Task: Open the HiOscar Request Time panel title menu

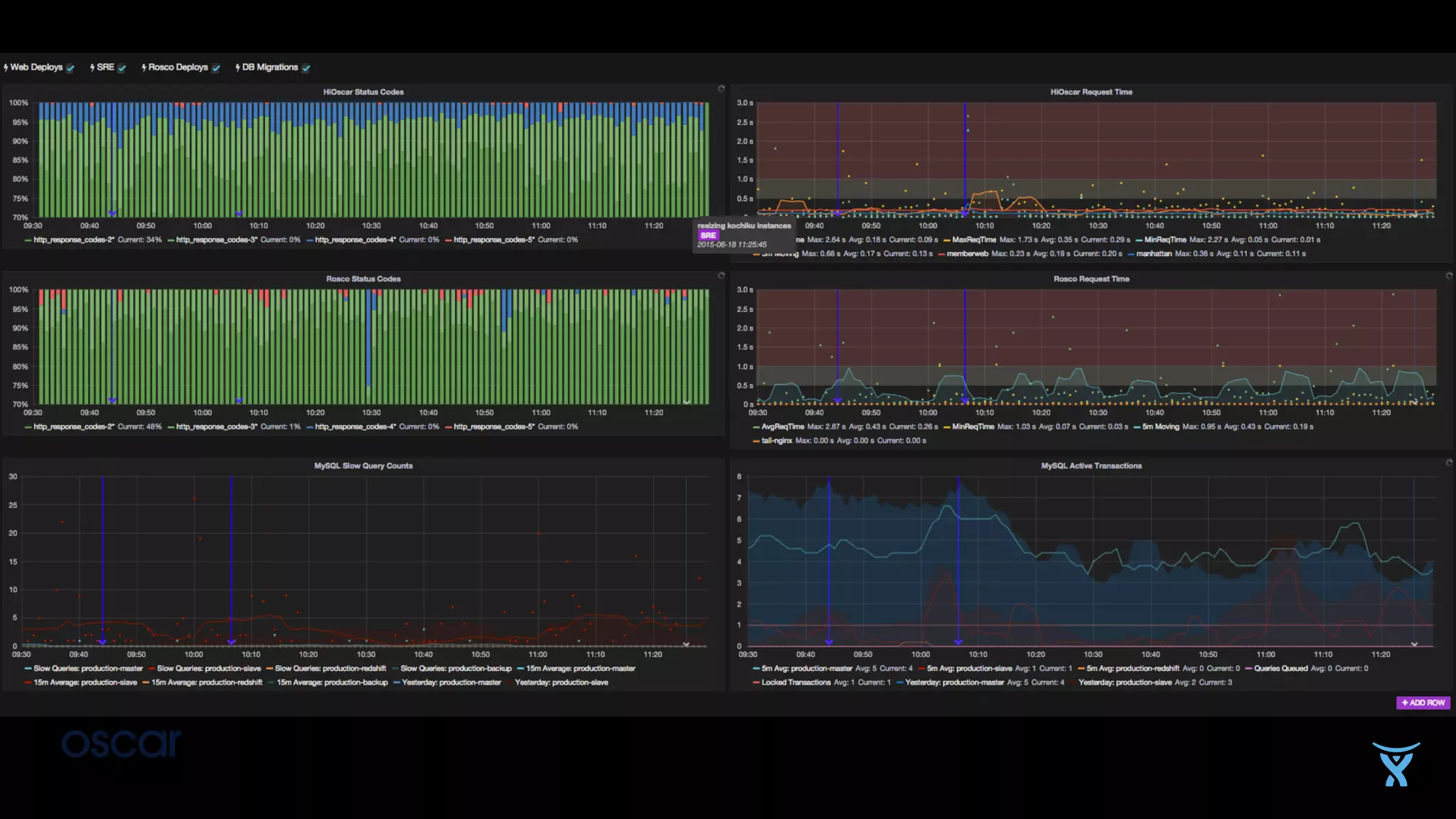Action: click(1091, 92)
